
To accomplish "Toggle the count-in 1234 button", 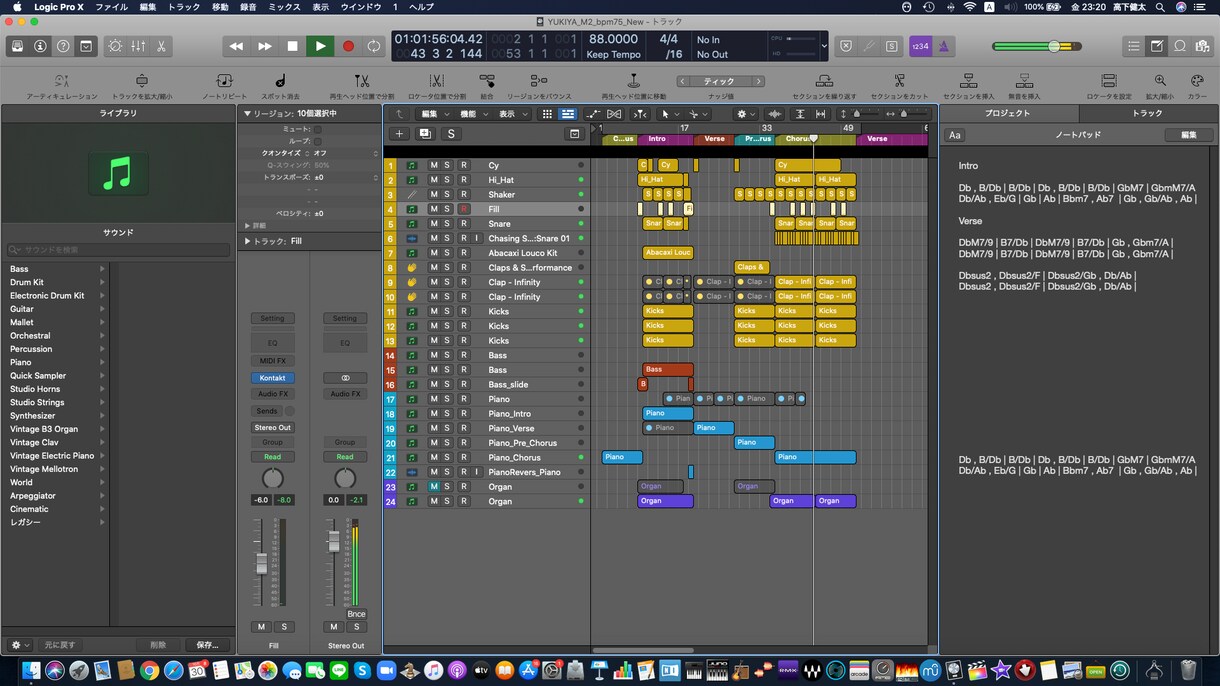I will pyautogui.click(x=921, y=46).
